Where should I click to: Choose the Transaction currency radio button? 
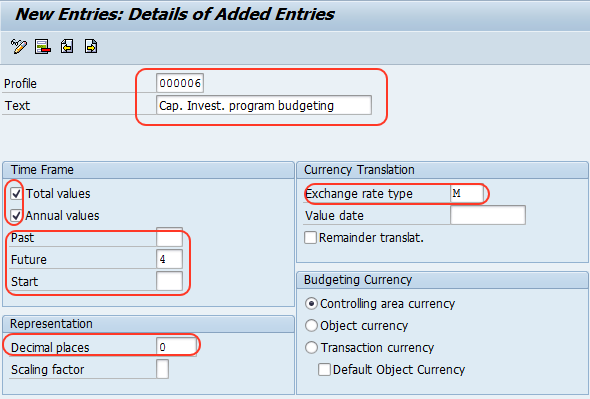click(x=311, y=347)
